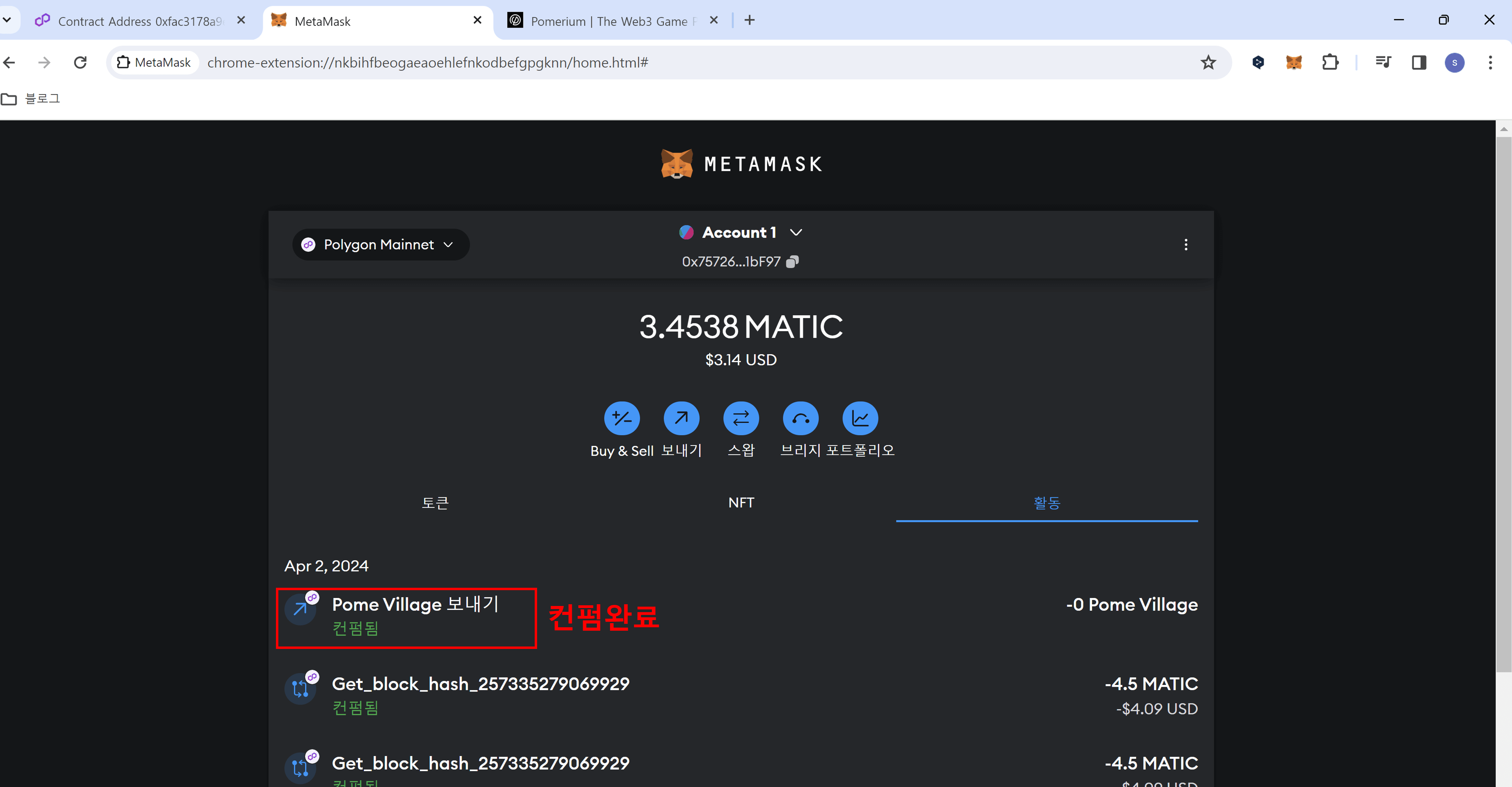Bookmark the page with the star icon
Viewport: 1512px width, 787px height.
1209,62
